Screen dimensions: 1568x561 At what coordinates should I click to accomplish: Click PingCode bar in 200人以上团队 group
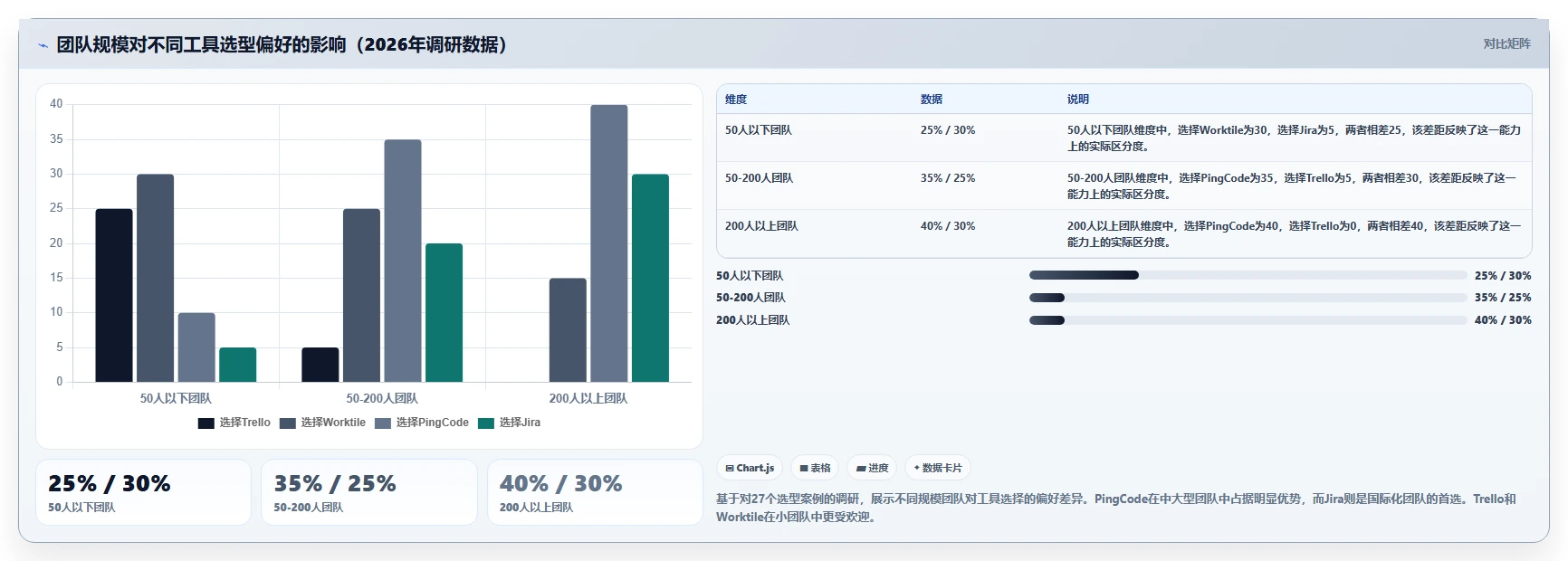(x=609, y=243)
